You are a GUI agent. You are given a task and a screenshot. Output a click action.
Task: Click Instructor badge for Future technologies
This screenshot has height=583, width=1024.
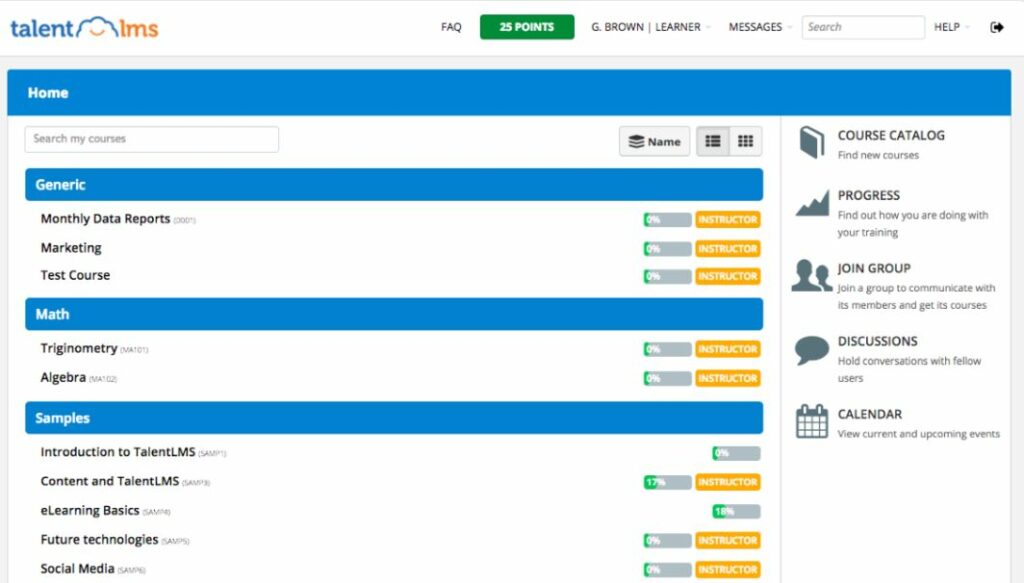[728, 541]
